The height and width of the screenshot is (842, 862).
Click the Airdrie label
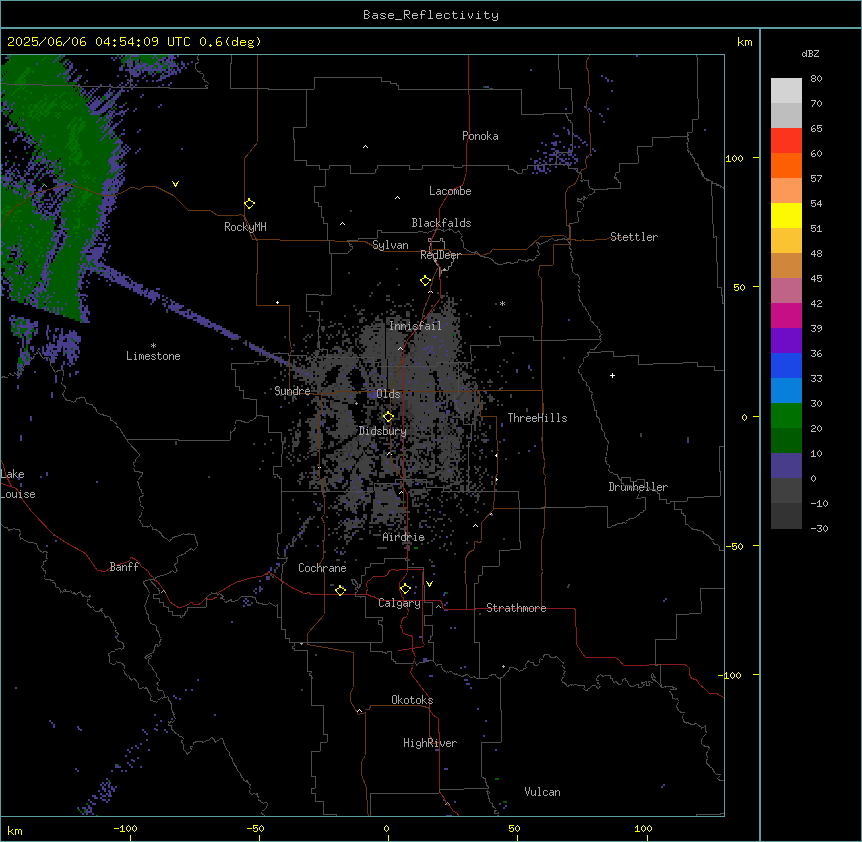(404, 537)
